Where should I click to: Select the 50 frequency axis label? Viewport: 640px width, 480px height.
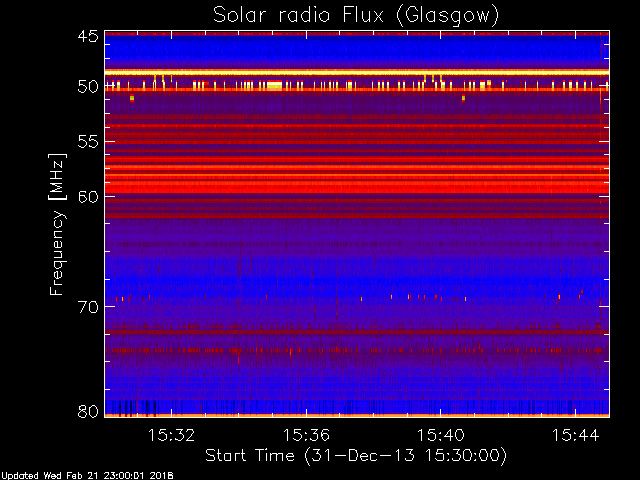coord(88,87)
